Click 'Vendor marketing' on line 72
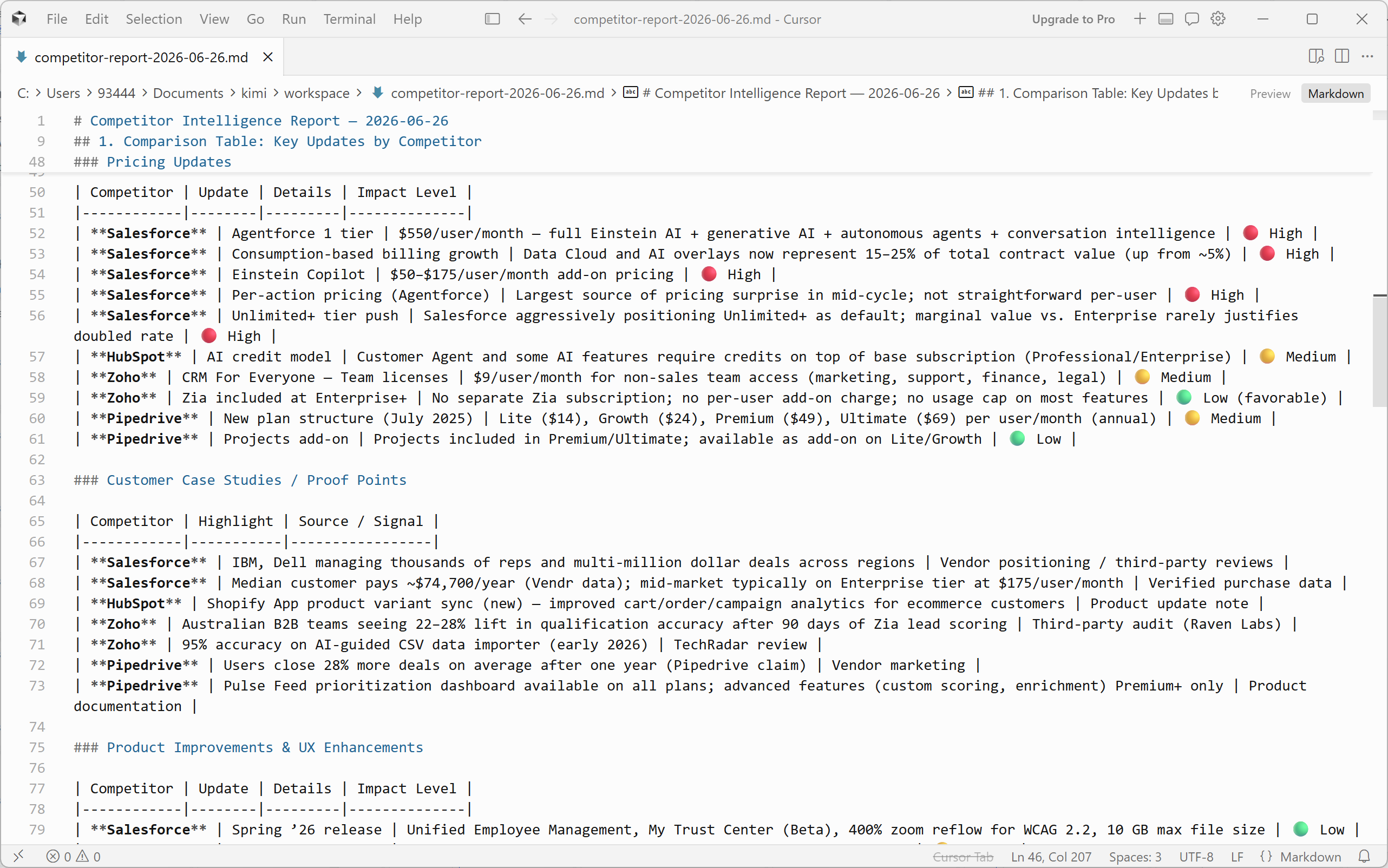The image size is (1388, 868). point(898,666)
